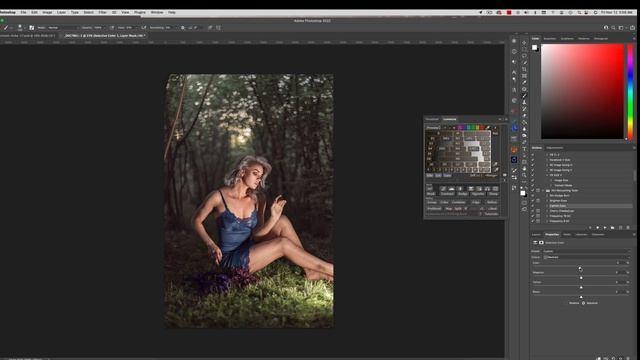
Task: Click the Quick Mask mode icon
Action: pos(524,203)
